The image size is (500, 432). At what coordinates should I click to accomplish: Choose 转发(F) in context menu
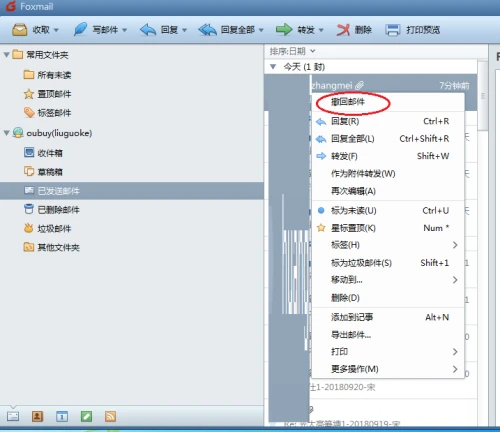(x=388, y=156)
